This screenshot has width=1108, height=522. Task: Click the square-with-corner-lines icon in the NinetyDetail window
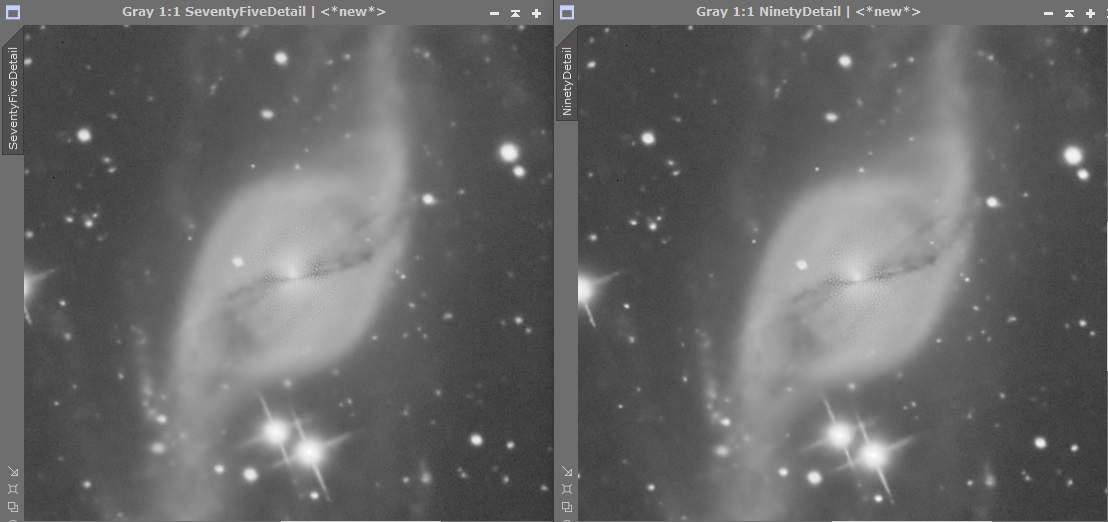(567, 489)
